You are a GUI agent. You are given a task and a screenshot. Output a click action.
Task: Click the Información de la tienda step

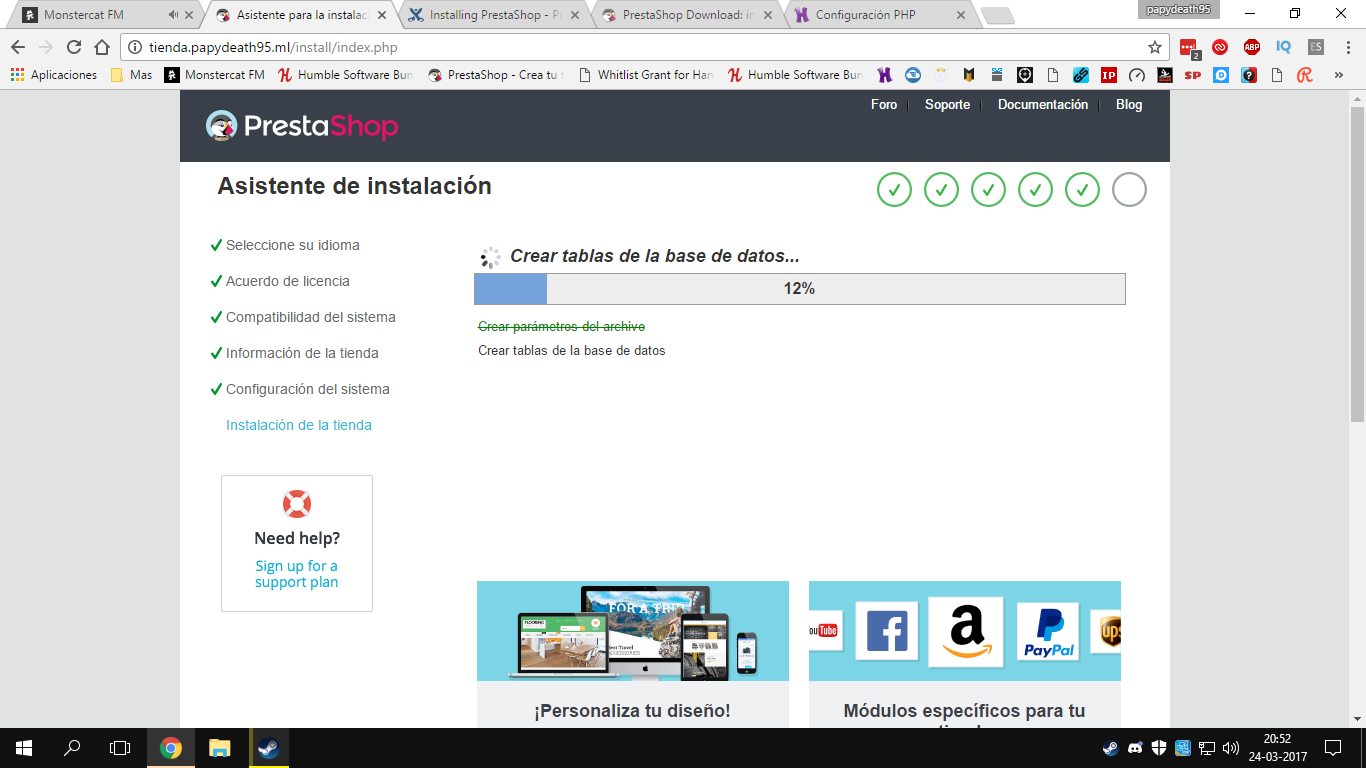302,353
